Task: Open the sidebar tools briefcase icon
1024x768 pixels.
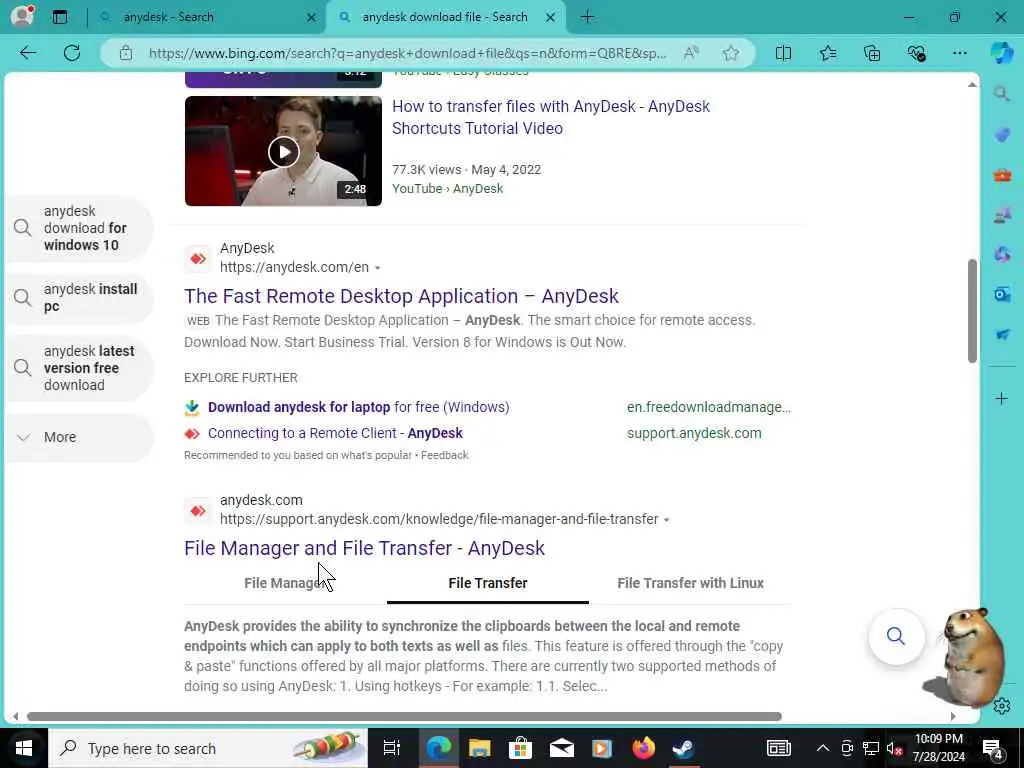Action: click(1002, 175)
